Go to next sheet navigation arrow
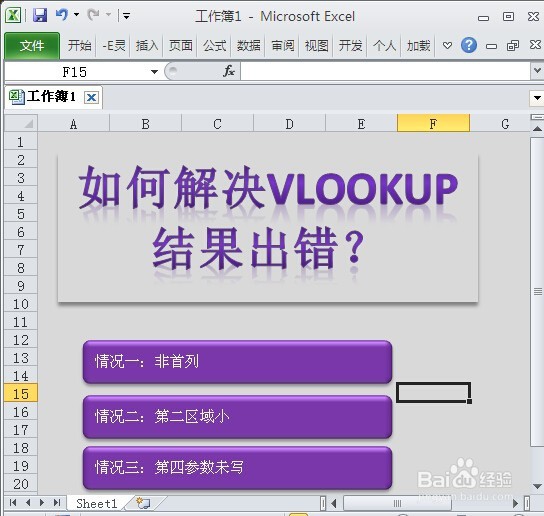This screenshot has height=516, width=544. (x=42, y=502)
